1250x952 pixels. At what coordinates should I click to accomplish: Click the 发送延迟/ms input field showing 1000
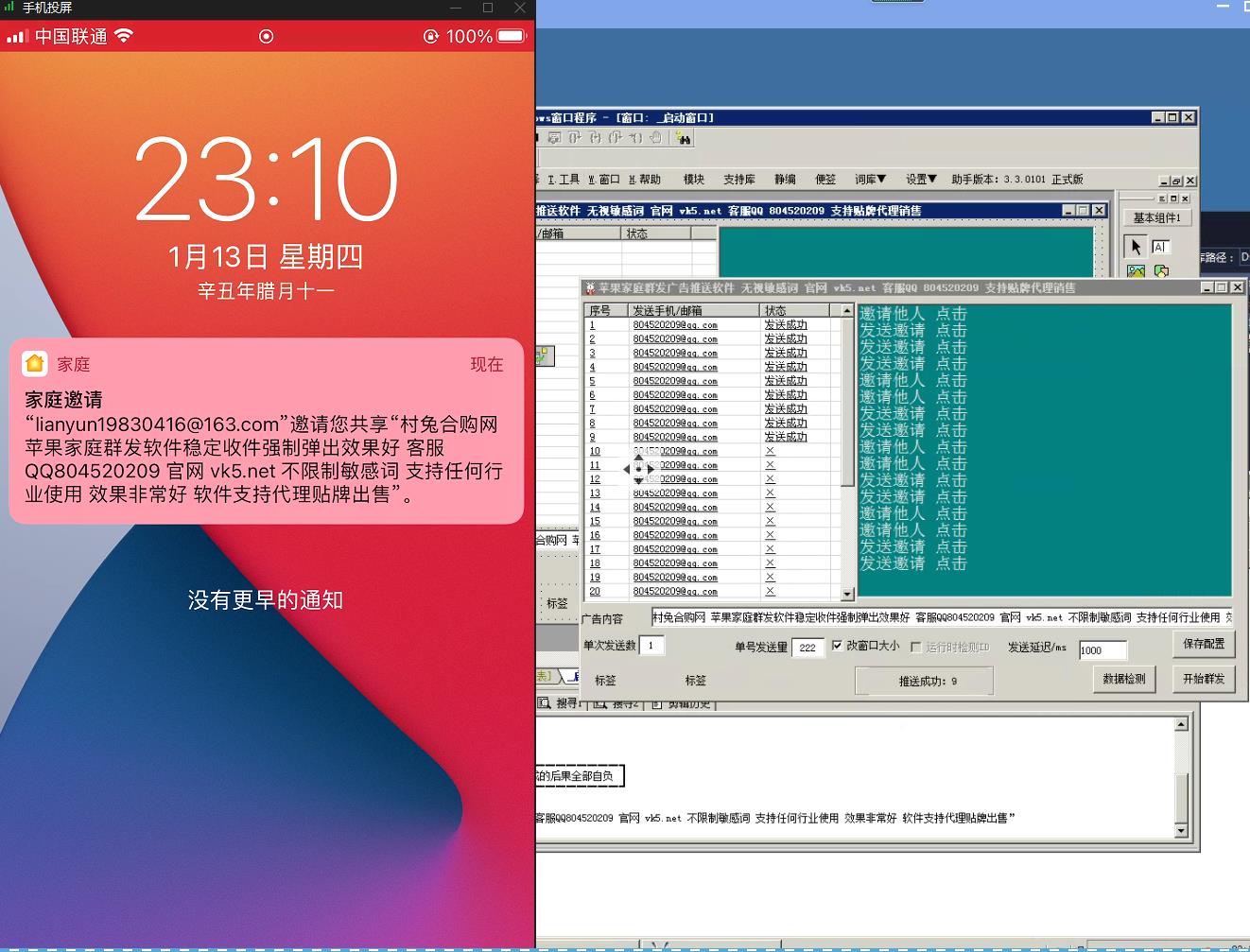click(1103, 649)
